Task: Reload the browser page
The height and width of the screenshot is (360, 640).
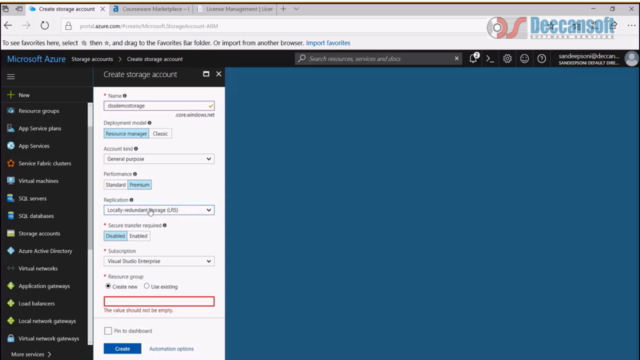Action: pyautogui.click(x=44, y=26)
